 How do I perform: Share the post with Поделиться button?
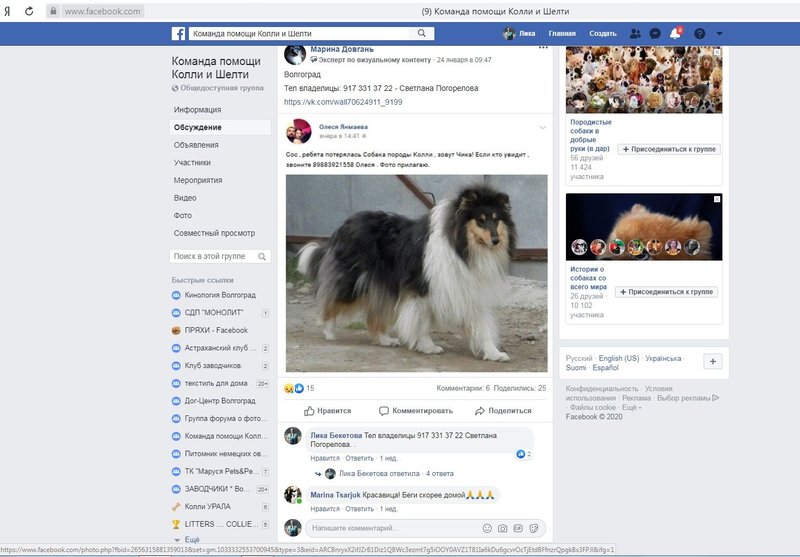click(x=503, y=411)
